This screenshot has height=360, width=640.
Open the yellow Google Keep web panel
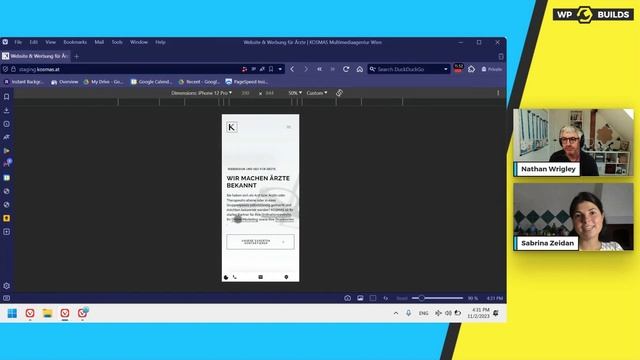pos(7,218)
